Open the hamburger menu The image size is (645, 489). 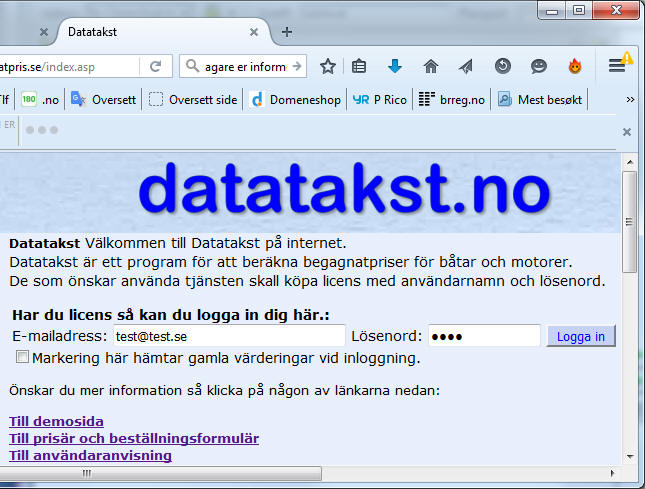click(x=617, y=66)
